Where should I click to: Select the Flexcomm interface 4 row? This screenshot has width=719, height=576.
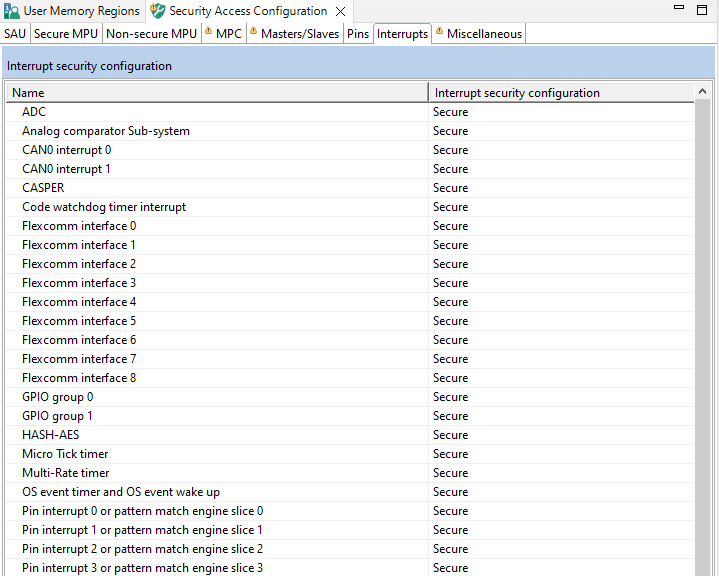point(79,302)
